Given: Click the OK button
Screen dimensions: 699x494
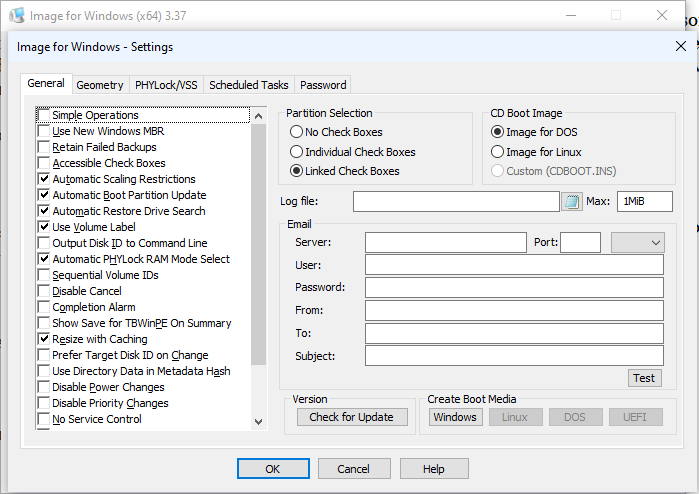Looking at the screenshot, I should tap(273, 469).
